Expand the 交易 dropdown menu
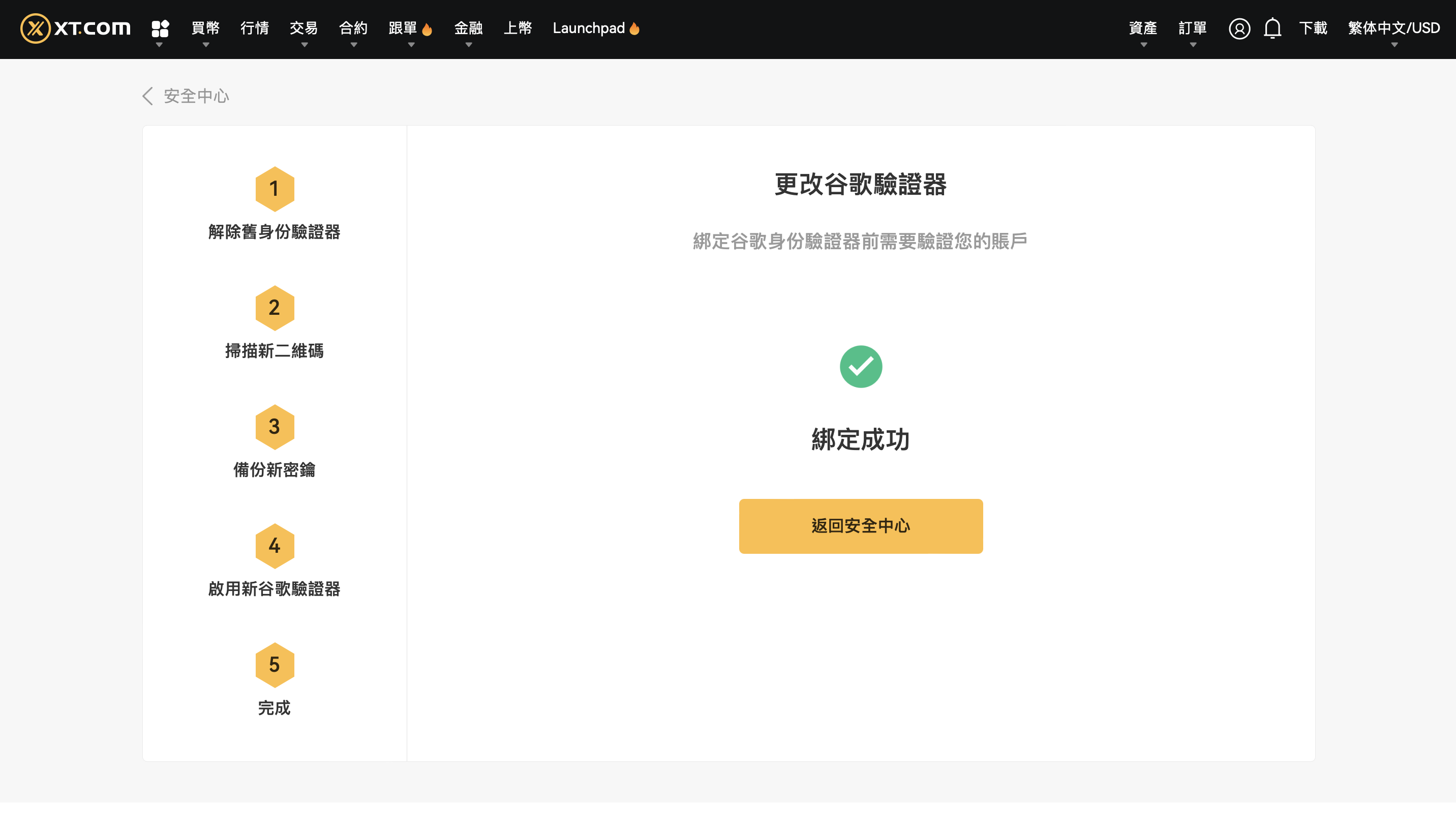This screenshot has height=832, width=1456. click(304, 28)
